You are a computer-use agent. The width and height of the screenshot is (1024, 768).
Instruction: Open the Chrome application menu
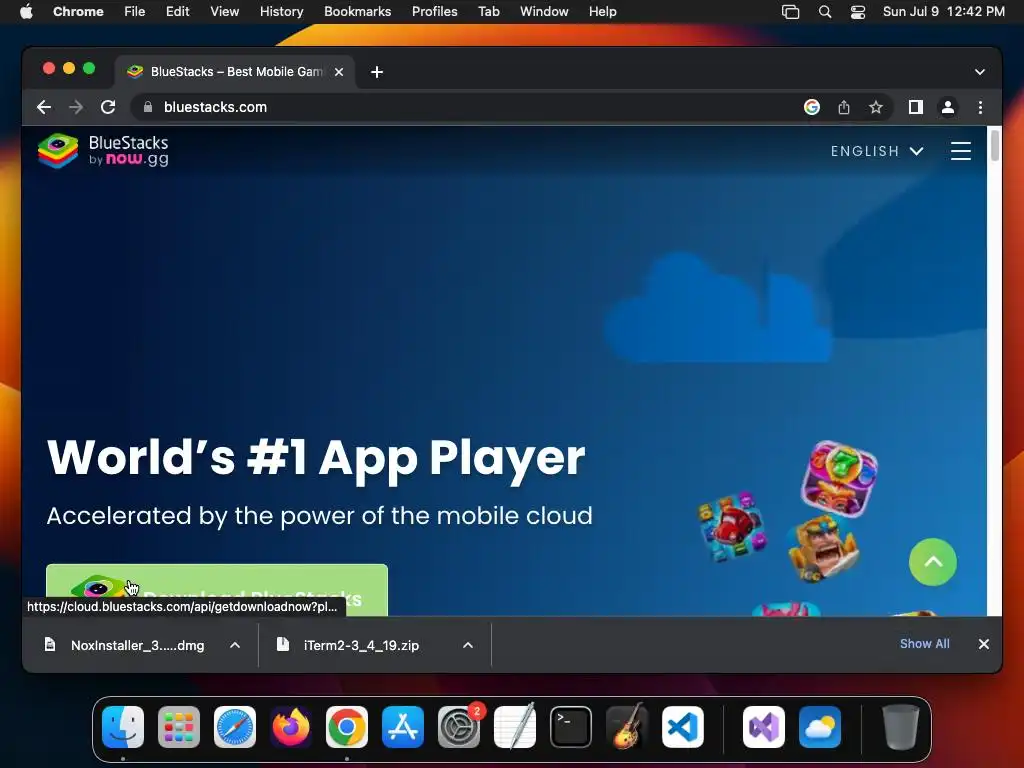[x=78, y=12]
